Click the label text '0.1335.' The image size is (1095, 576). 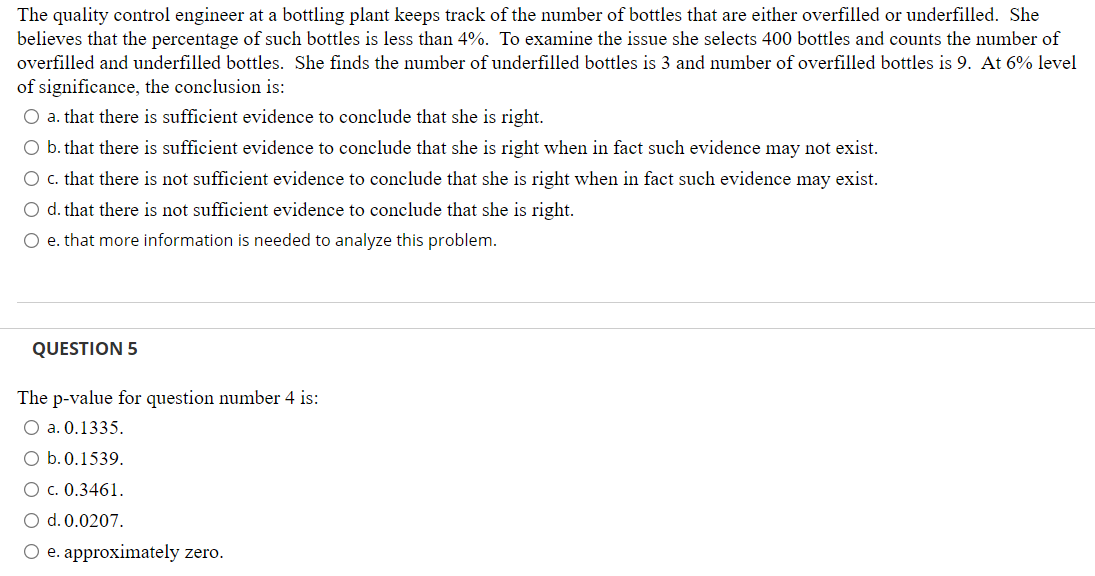click(x=94, y=428)
